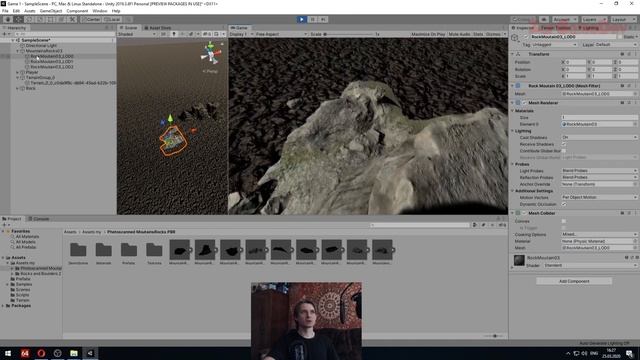Toggle Mesh Collider Convex checkbox
Viewport: 640px width, 360px height.
(564, 221)
